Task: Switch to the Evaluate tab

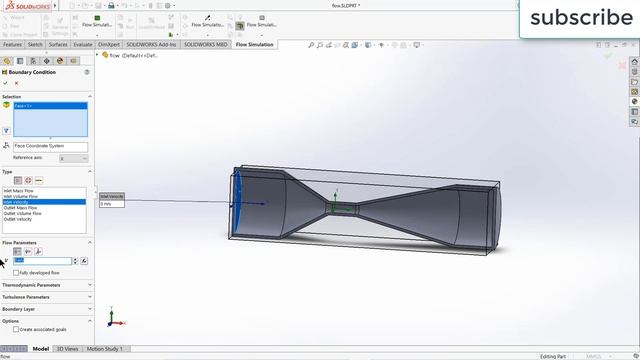Action: (x=83, y=44)
